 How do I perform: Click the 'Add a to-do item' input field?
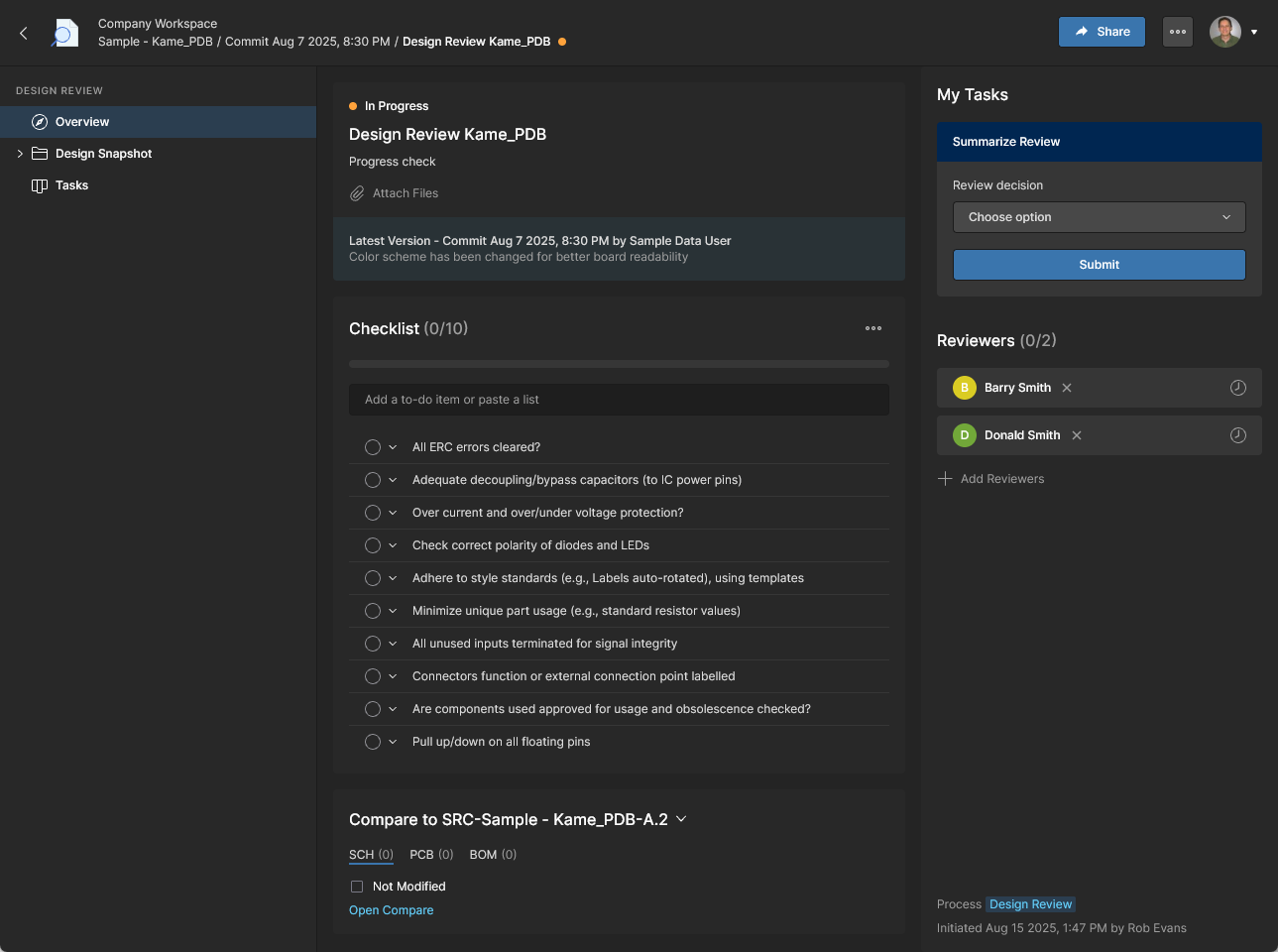[619, 400]
